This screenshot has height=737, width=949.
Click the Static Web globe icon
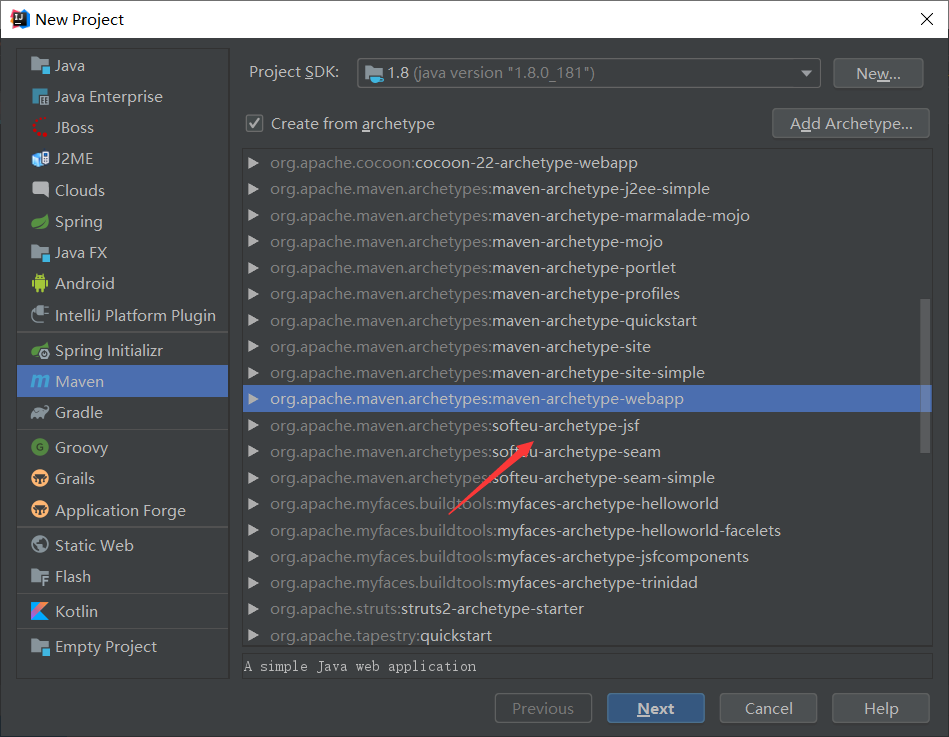click(x=40, y=545)
